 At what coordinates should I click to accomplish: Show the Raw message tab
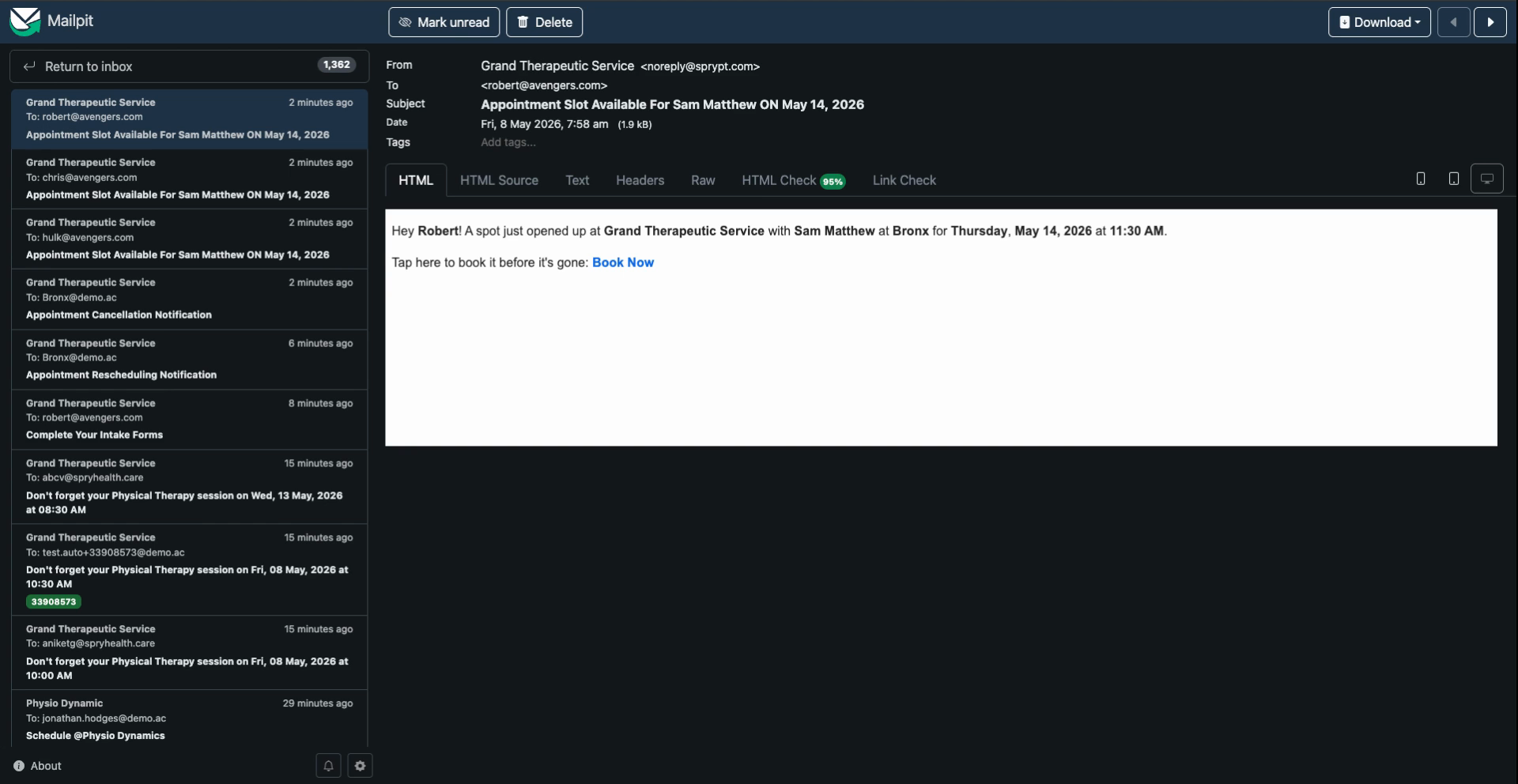pos(703,180)
